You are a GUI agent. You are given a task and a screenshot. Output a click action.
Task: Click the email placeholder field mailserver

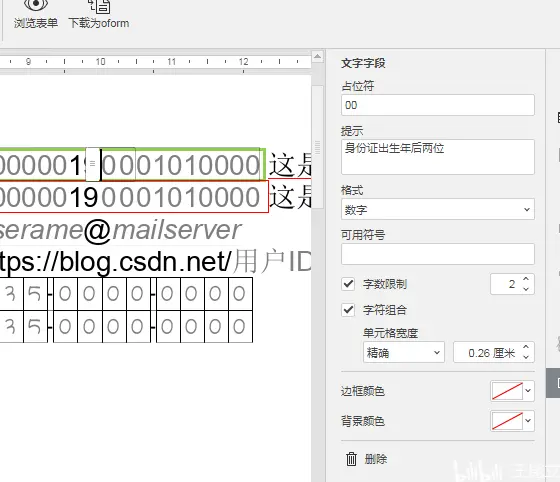[x=177, y=230]
